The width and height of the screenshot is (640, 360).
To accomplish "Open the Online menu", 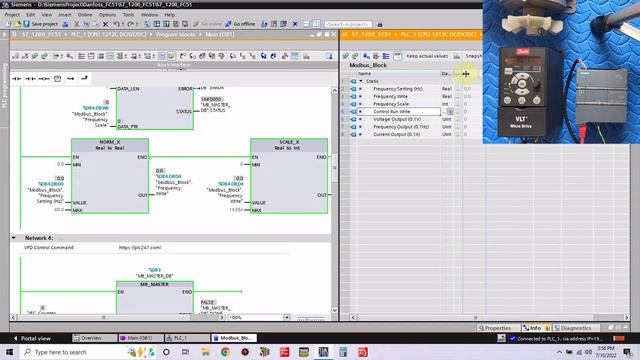I will click(85, 14).
